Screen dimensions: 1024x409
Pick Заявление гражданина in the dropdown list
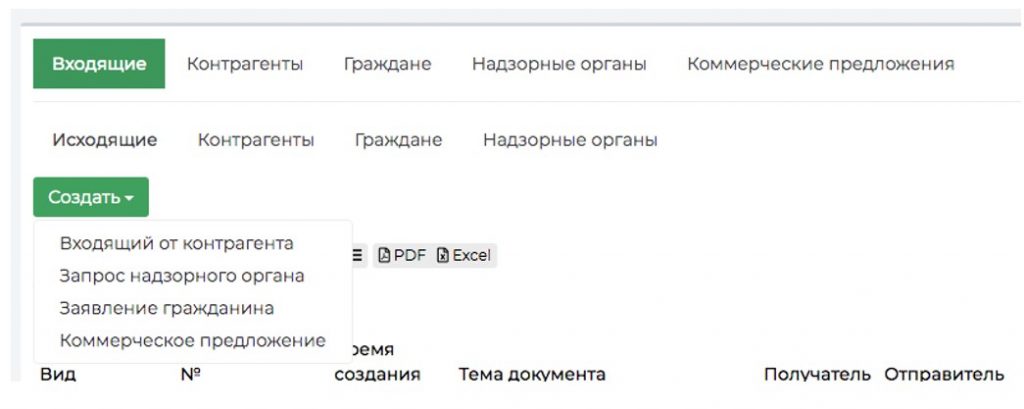[x=167, y=308]
